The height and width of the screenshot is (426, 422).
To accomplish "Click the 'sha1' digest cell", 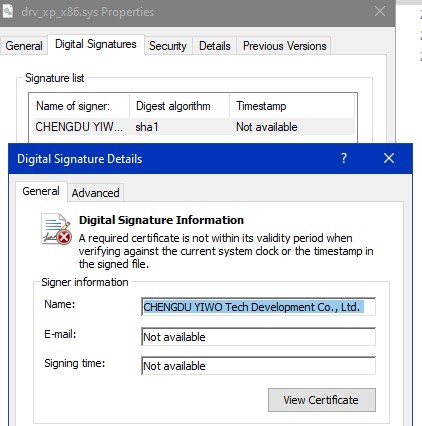I will pos(147,127).
